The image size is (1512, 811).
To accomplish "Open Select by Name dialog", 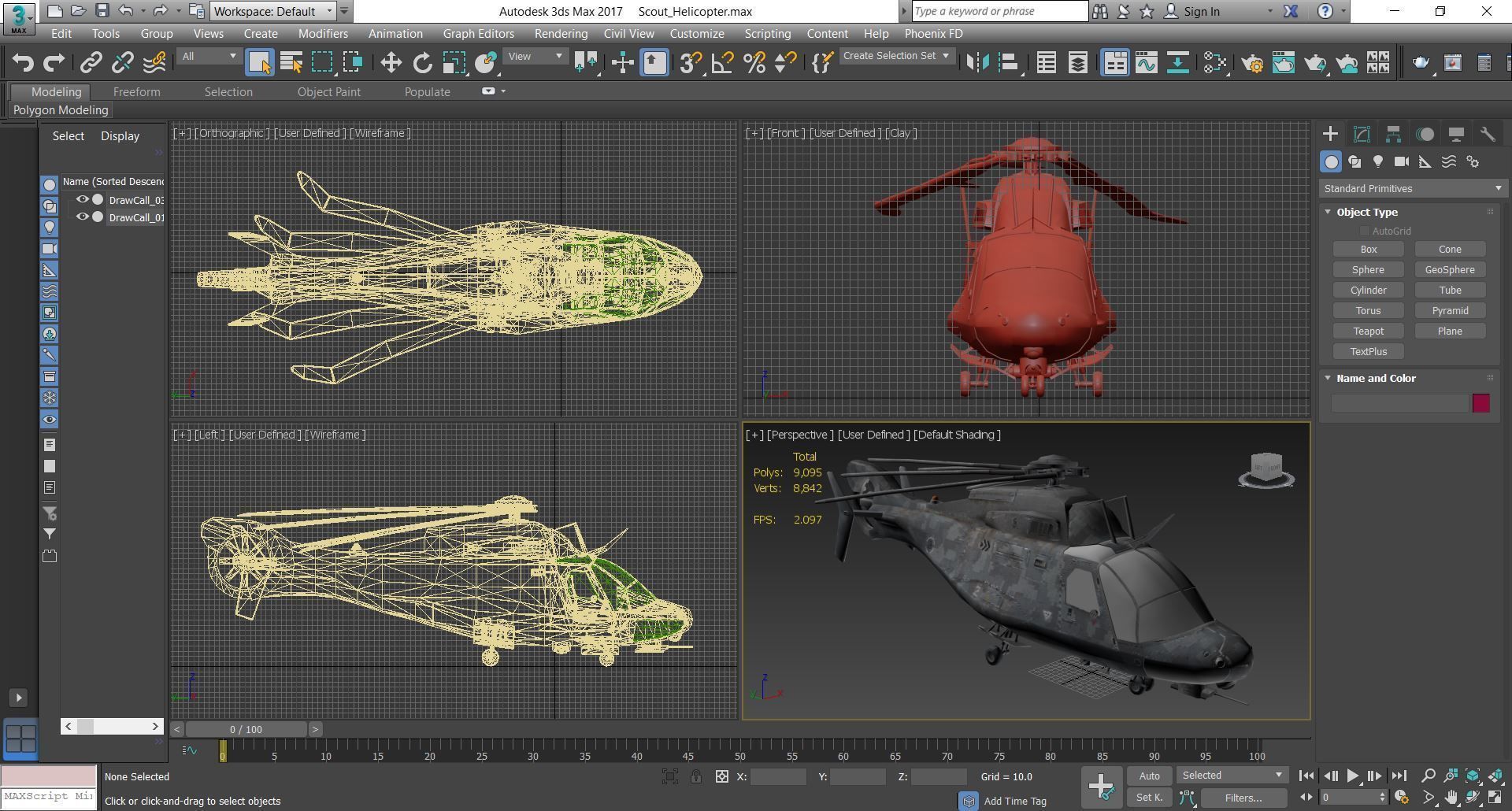I will (x=291, y=63).
